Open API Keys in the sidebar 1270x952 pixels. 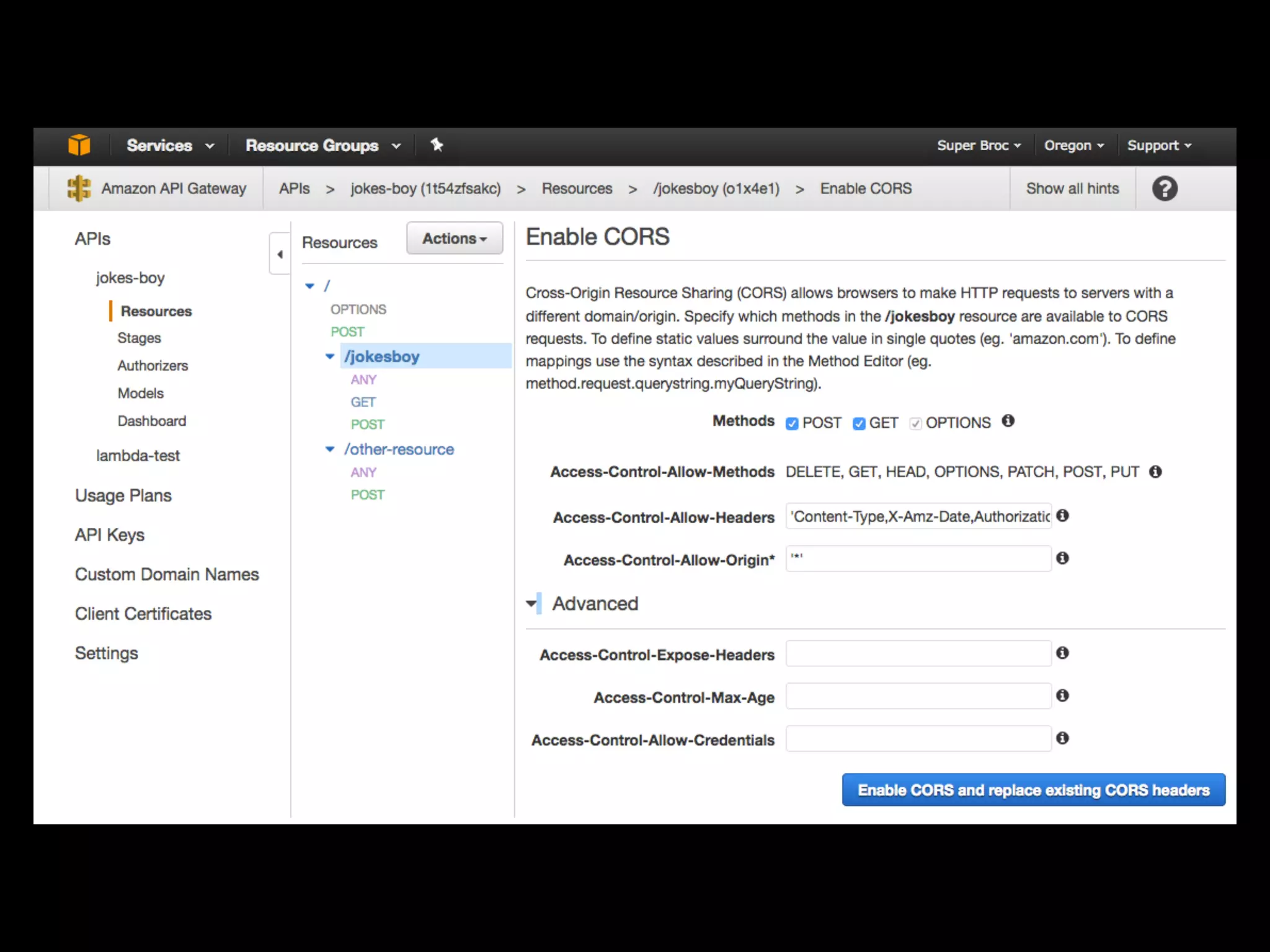point(110,535)
